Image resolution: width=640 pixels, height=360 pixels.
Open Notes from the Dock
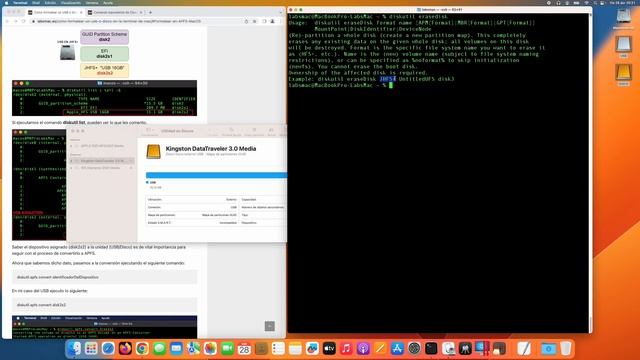pyautogui.click(x=295, y=348)
